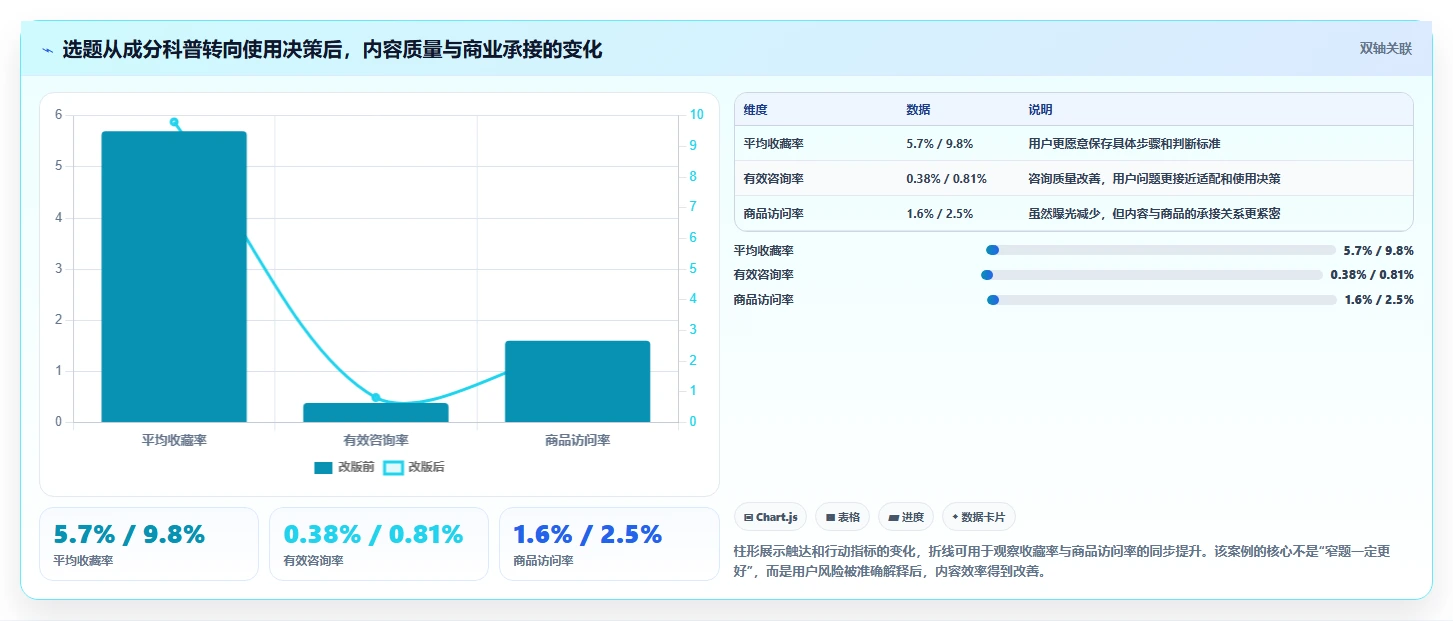The width and height of the screenshot is (1453, 621).
Task: Click 5.7% / 9.8% value beside progress bar
Action: [x=1379, y=251]
